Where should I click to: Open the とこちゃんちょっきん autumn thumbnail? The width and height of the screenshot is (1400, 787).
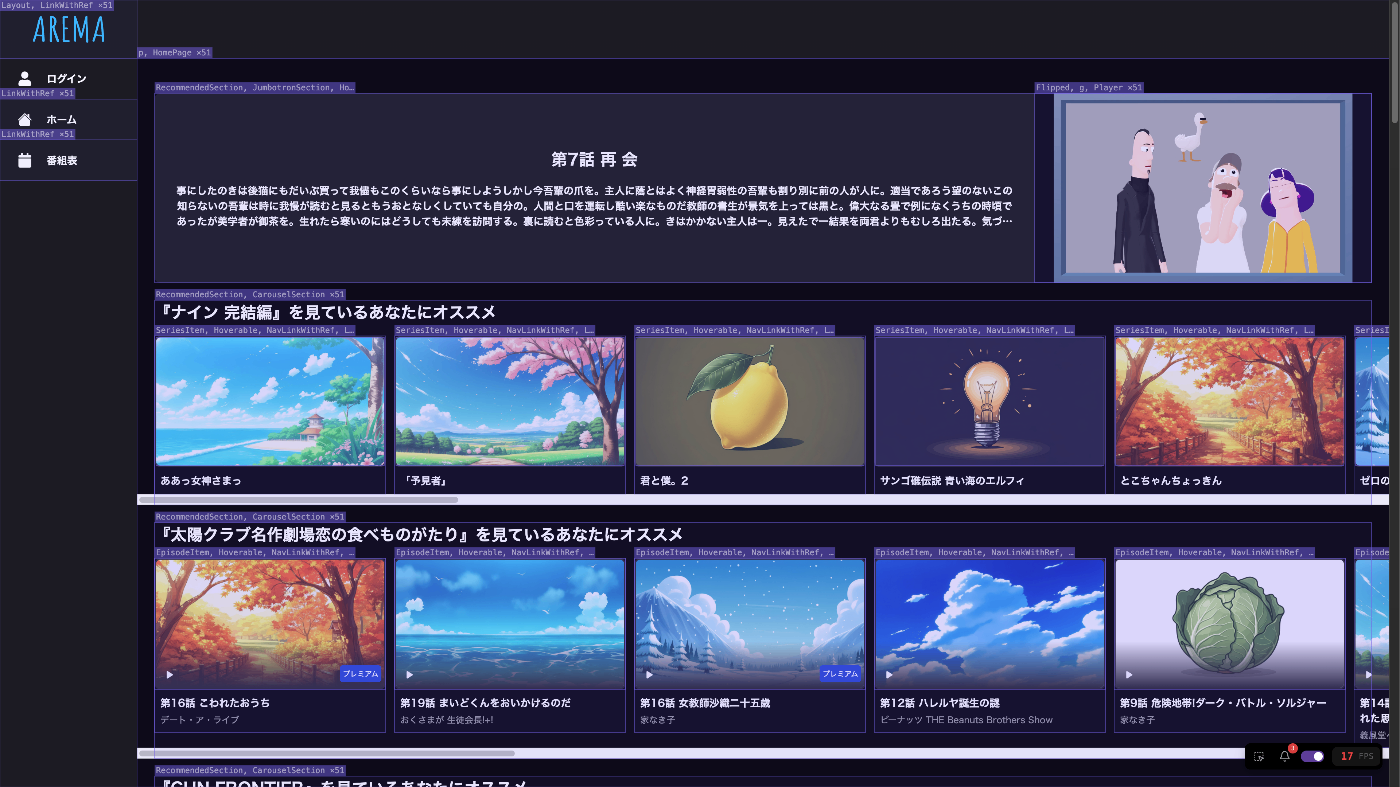tap(1230, 402)
